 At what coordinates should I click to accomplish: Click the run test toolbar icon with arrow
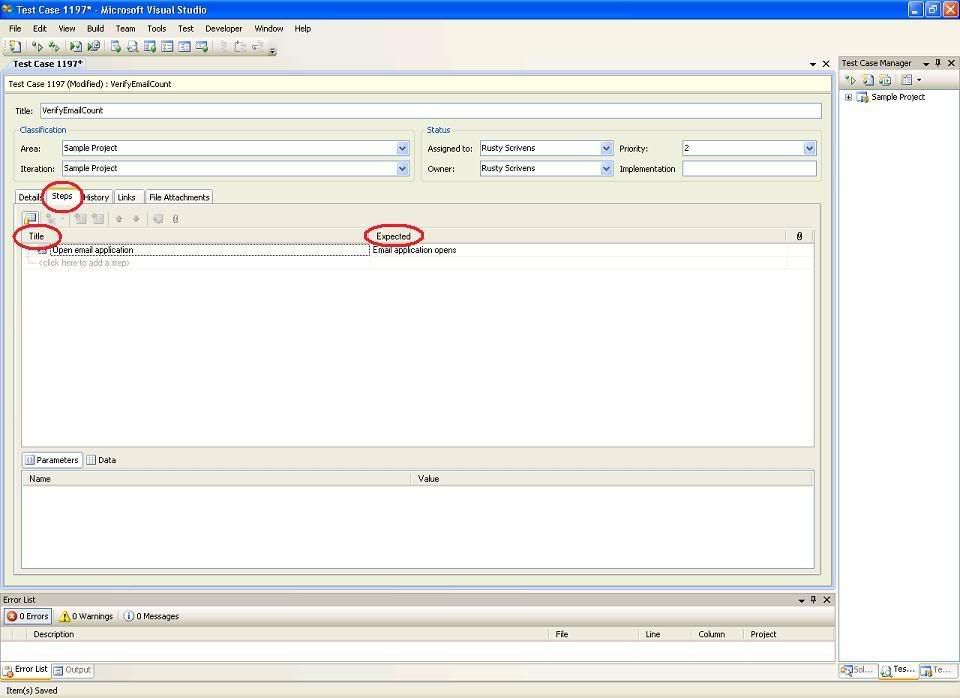(37, 47)
